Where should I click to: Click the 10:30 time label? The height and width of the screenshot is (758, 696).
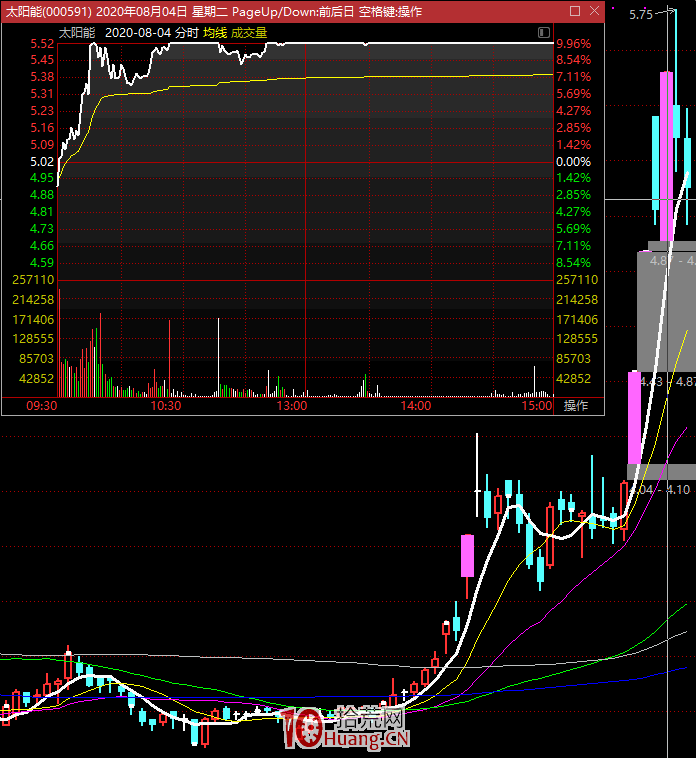[x=166, y=406]
